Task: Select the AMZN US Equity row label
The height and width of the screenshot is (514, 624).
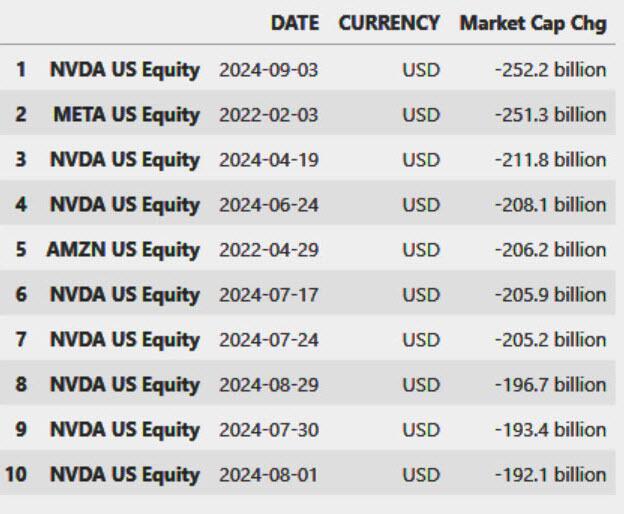Action: (123, 250)
